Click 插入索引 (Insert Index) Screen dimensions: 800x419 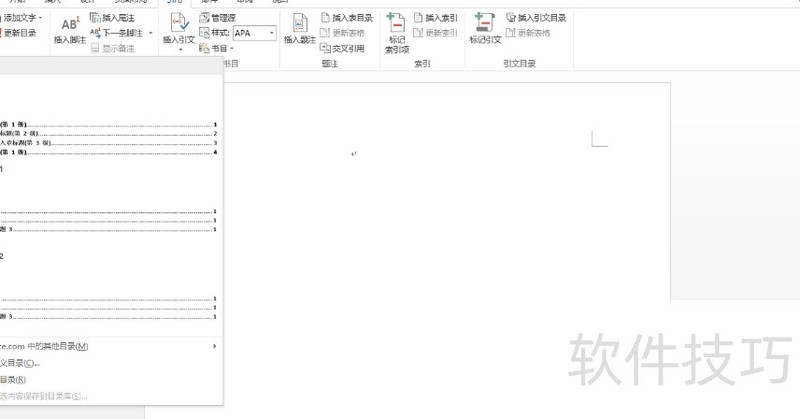click(435, 18)
